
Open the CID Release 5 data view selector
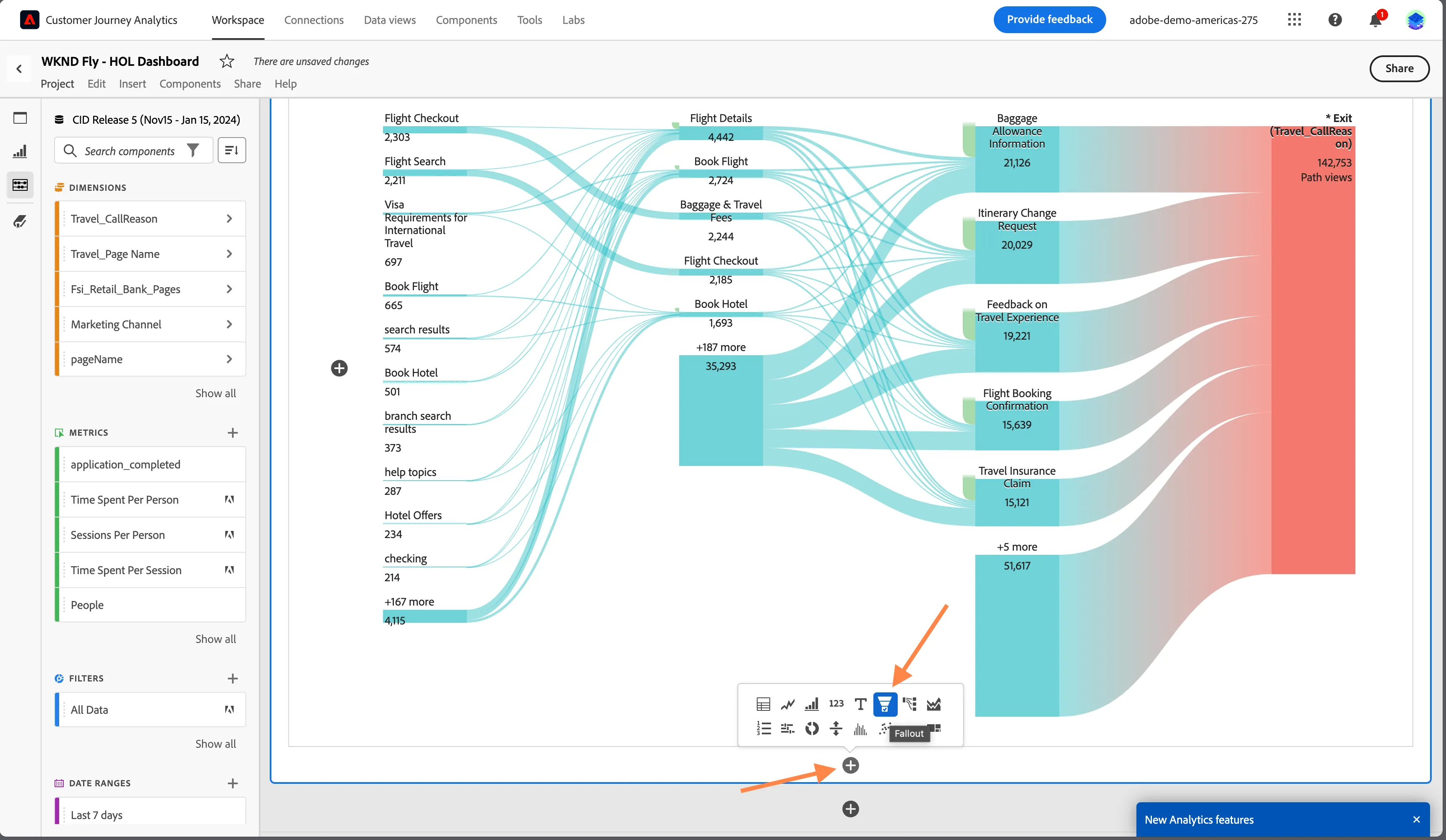148,120
